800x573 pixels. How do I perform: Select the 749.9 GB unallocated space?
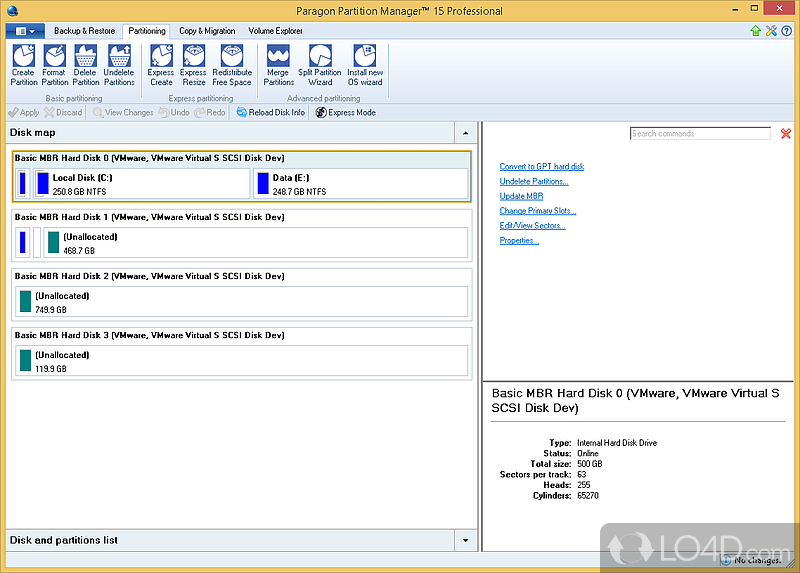point(242,302)
